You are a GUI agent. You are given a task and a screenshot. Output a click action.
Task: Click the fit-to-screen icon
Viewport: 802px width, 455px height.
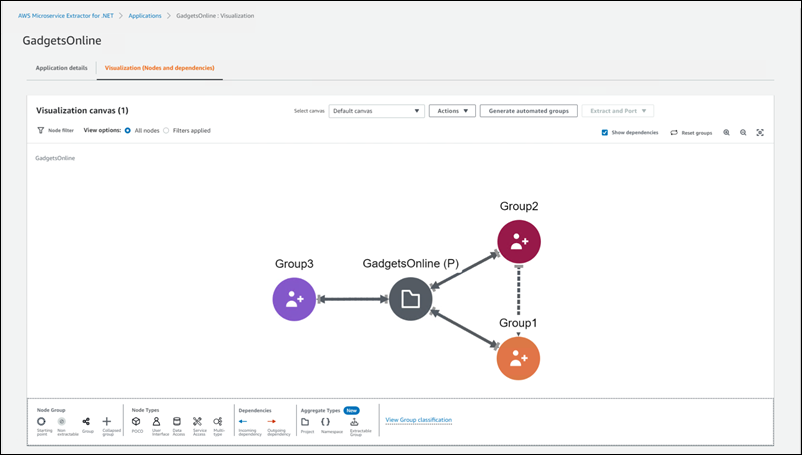760,132
